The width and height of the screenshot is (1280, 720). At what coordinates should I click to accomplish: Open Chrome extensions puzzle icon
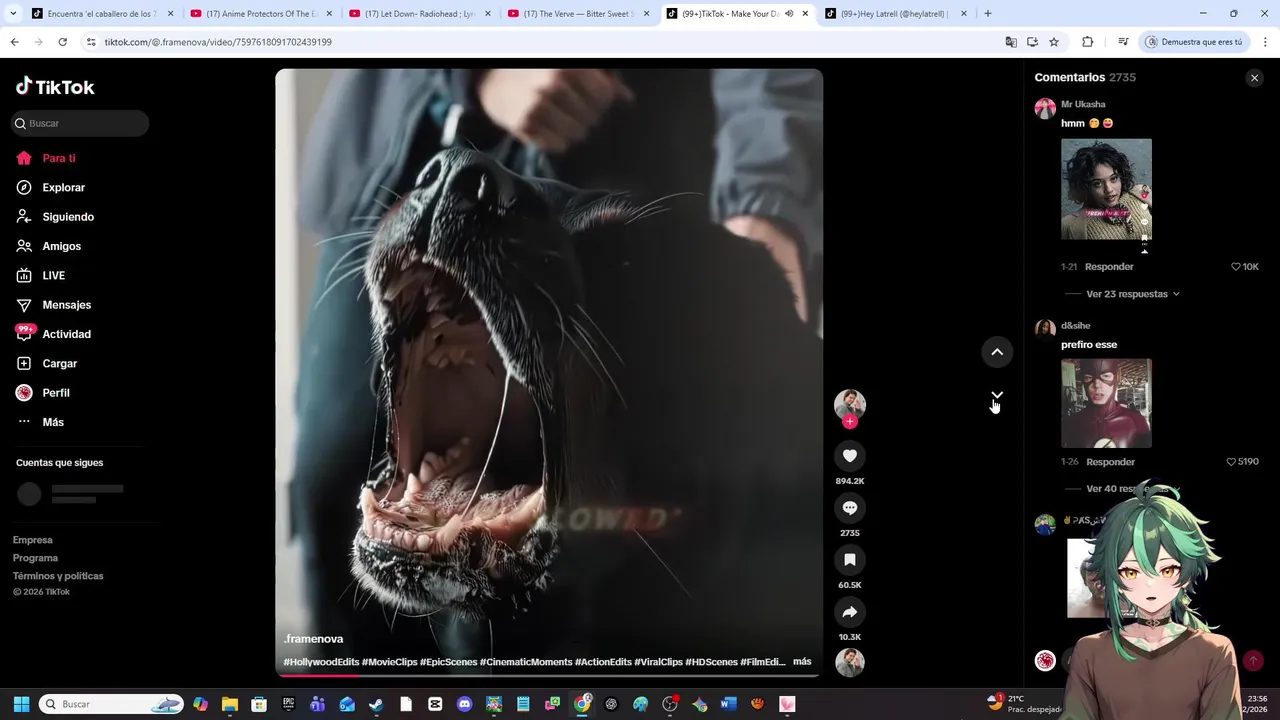pos(1088,42)
